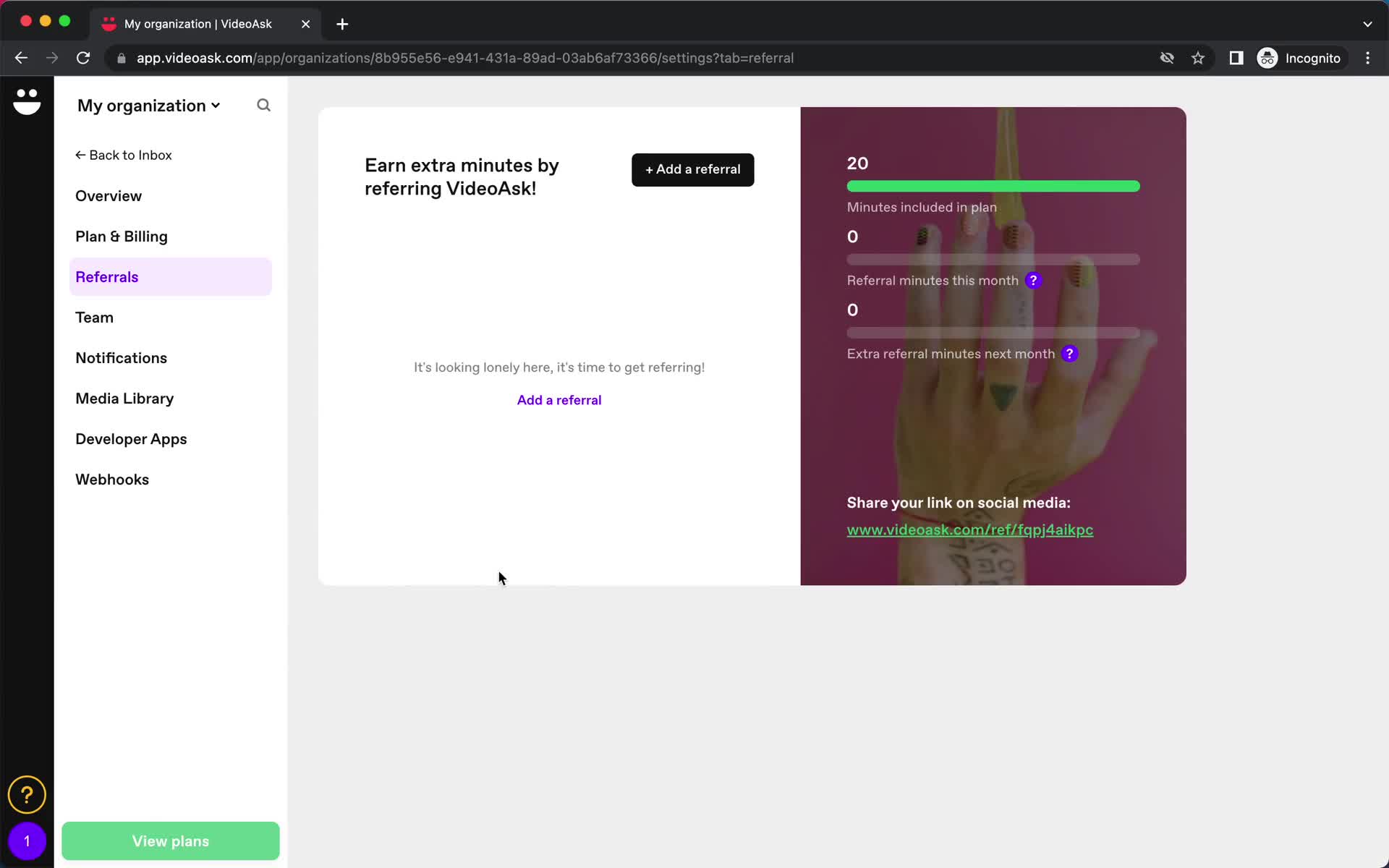Open the Media Library section
Image resolution: width=1389 pixels, height=868 pixels.
pyautogui.click(x=124, y=399)
